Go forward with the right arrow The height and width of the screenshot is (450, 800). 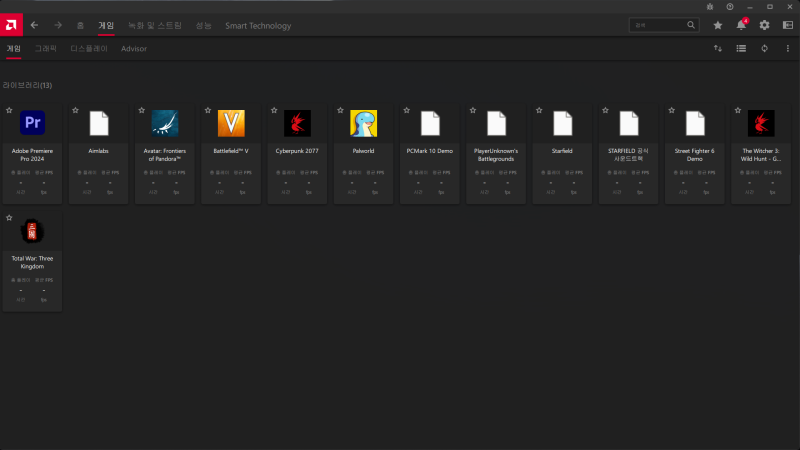(x=58, y=25)
